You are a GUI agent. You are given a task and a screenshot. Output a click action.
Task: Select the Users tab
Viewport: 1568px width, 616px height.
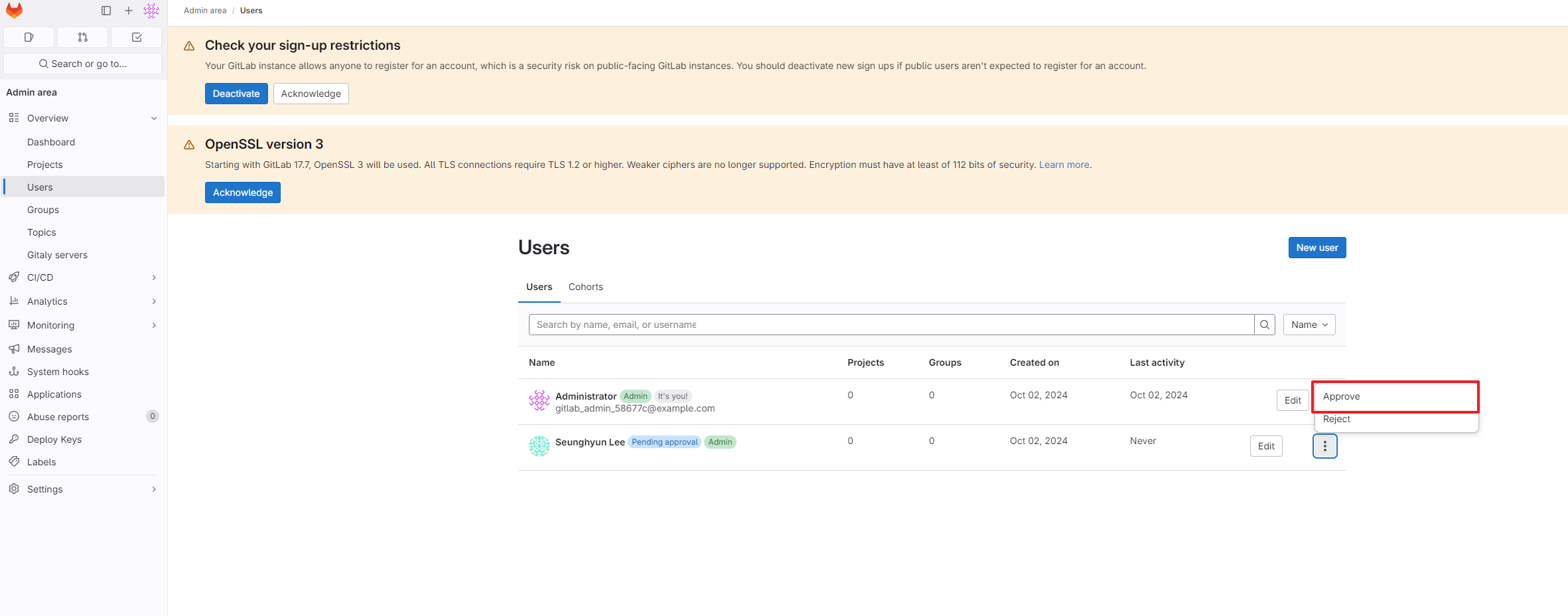539,287
